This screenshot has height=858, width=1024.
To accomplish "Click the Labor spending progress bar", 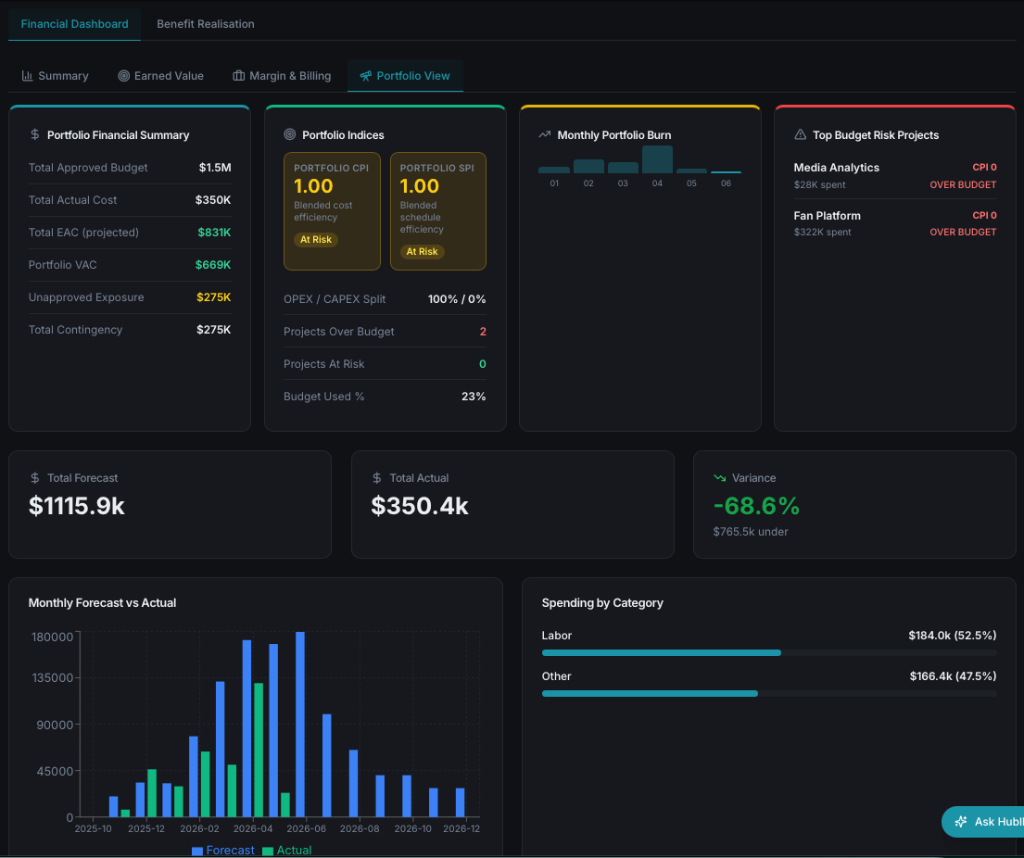I will click(769, 653).
